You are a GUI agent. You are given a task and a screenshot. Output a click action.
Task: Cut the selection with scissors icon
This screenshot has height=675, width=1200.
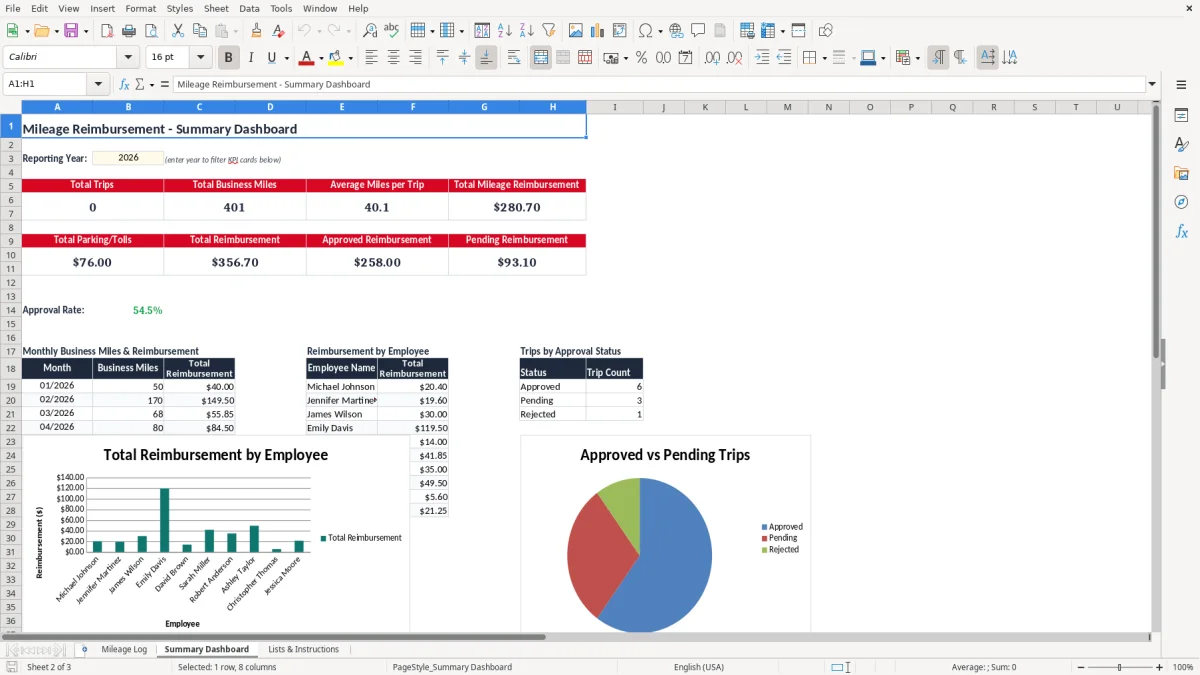coord(178,31)
